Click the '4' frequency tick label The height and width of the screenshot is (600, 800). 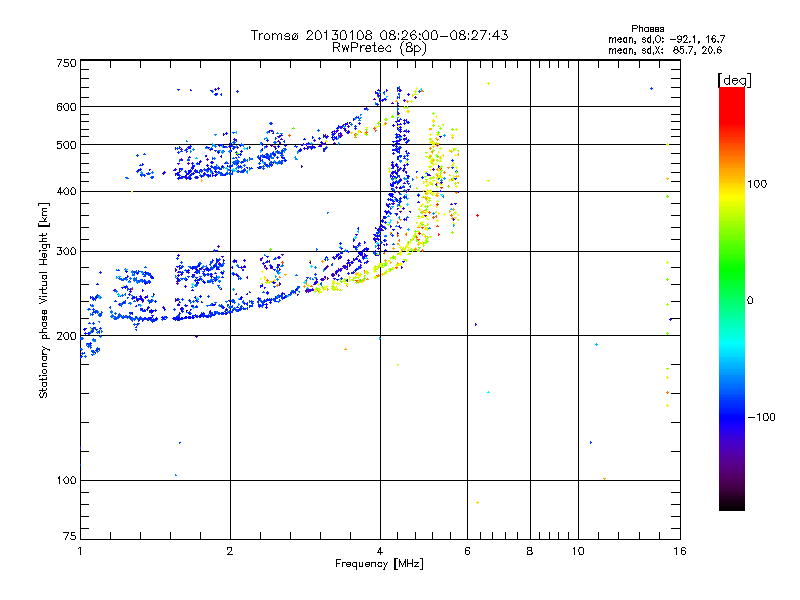pyautogui.click(x=380, y=551)
